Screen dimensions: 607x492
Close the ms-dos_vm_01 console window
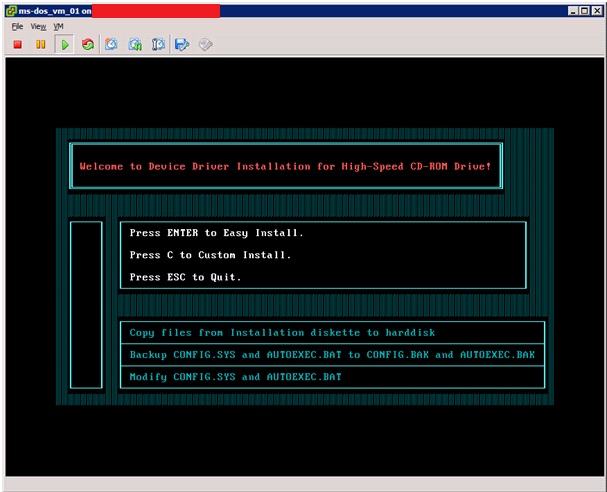597,11
